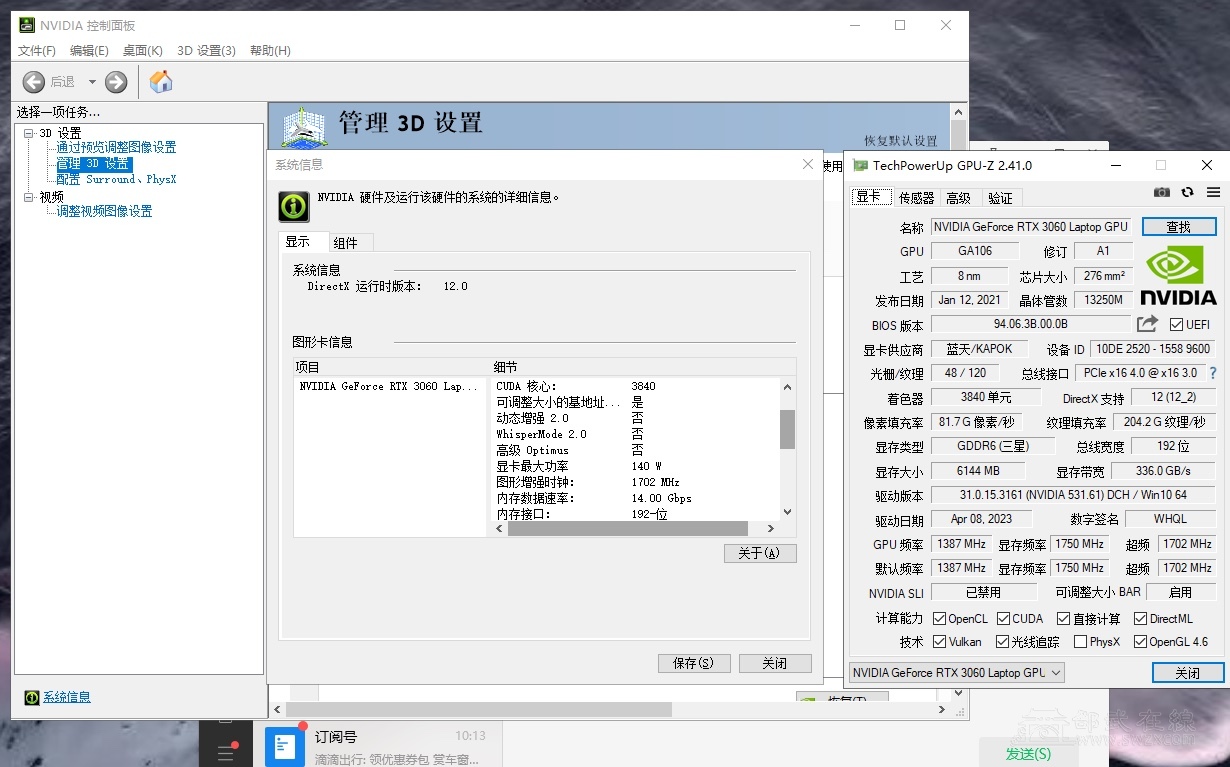Image resolution: width=1230 pixels, height=767 pixels.
Task: Click the GPU-Z refresh icon
Action: point(1187,192)
